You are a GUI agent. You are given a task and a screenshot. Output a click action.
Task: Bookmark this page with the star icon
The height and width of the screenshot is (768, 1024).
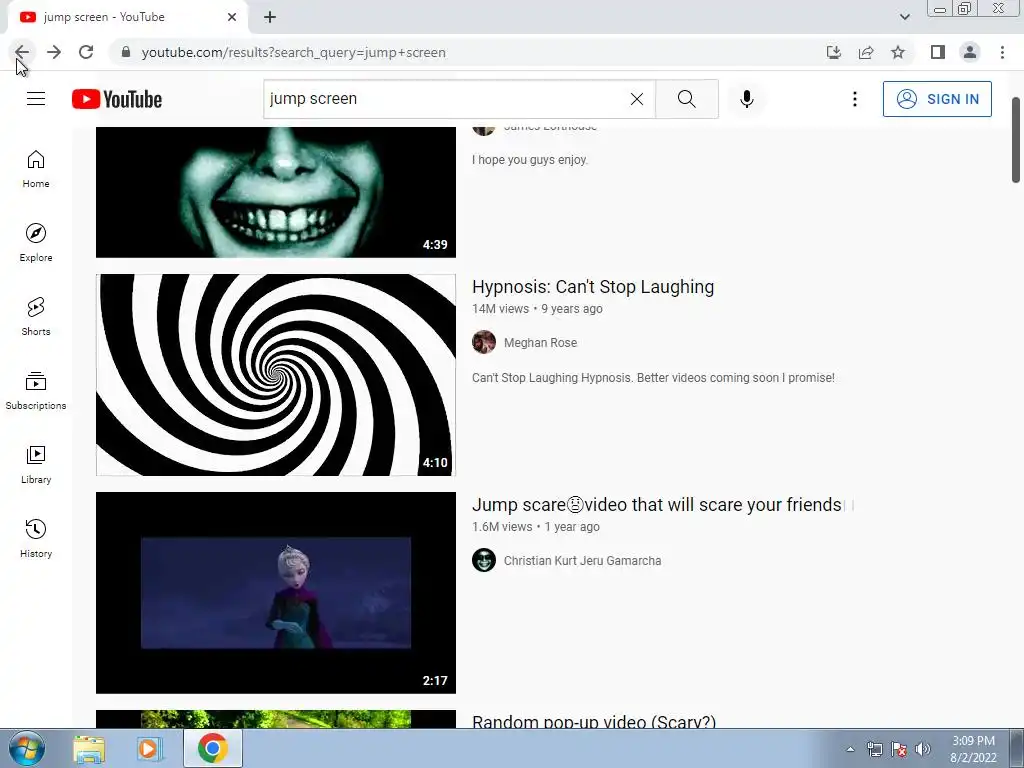click(898, 52)
